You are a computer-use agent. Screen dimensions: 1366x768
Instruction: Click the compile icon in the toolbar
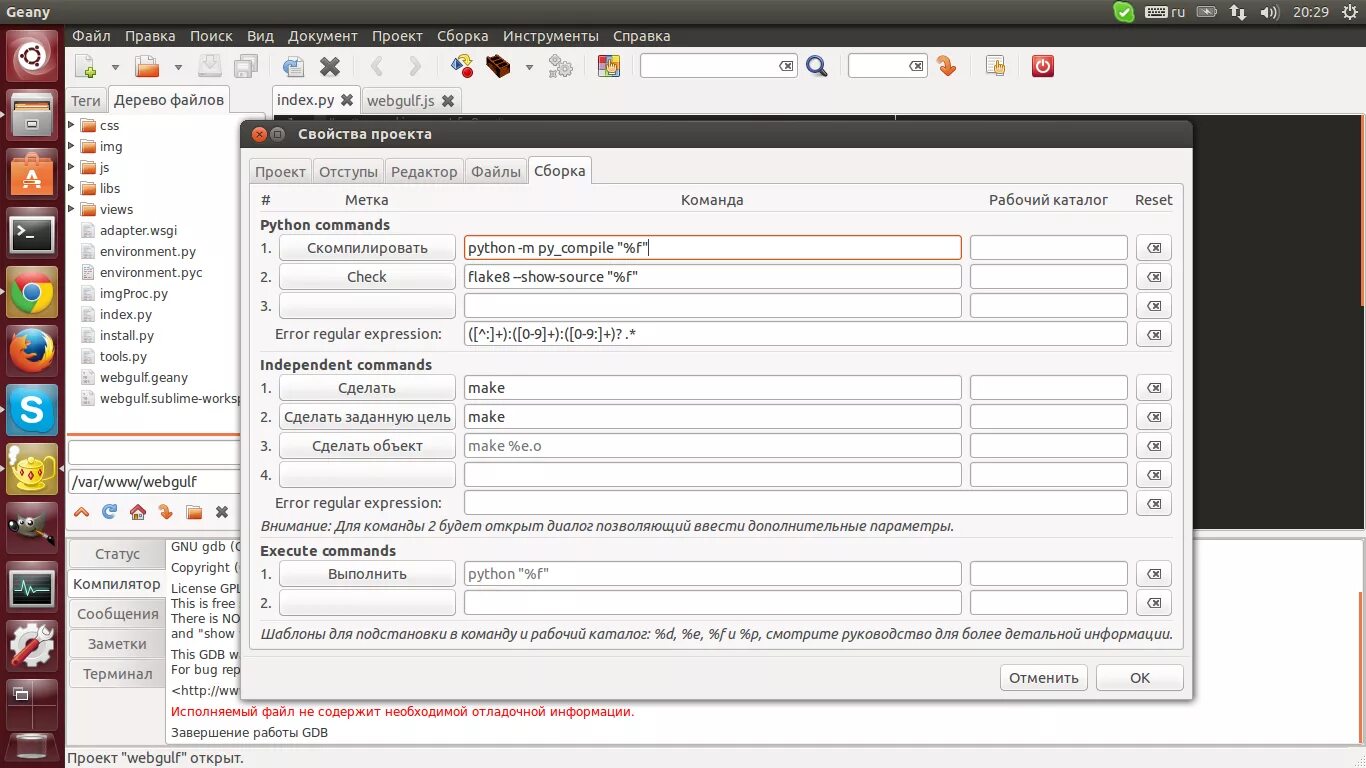coord(461,67)
